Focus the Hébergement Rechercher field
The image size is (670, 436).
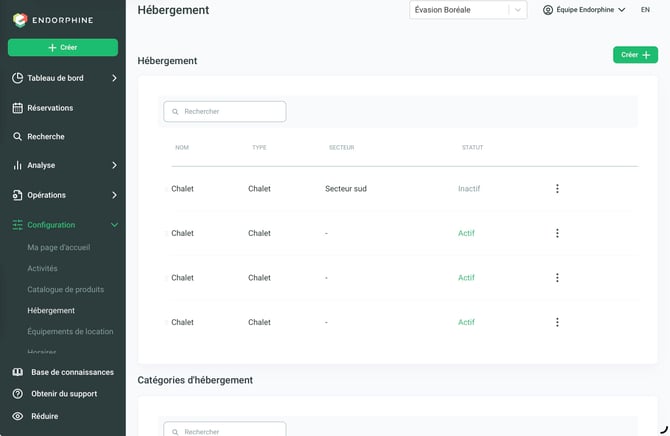click(225, 112)
